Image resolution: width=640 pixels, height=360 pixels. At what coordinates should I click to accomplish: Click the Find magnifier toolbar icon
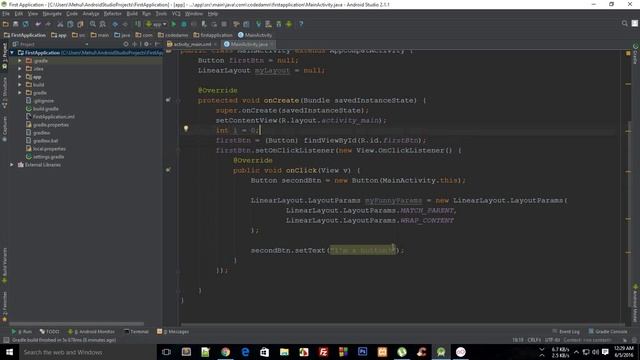pyautogui.click(x=93, y=24)
